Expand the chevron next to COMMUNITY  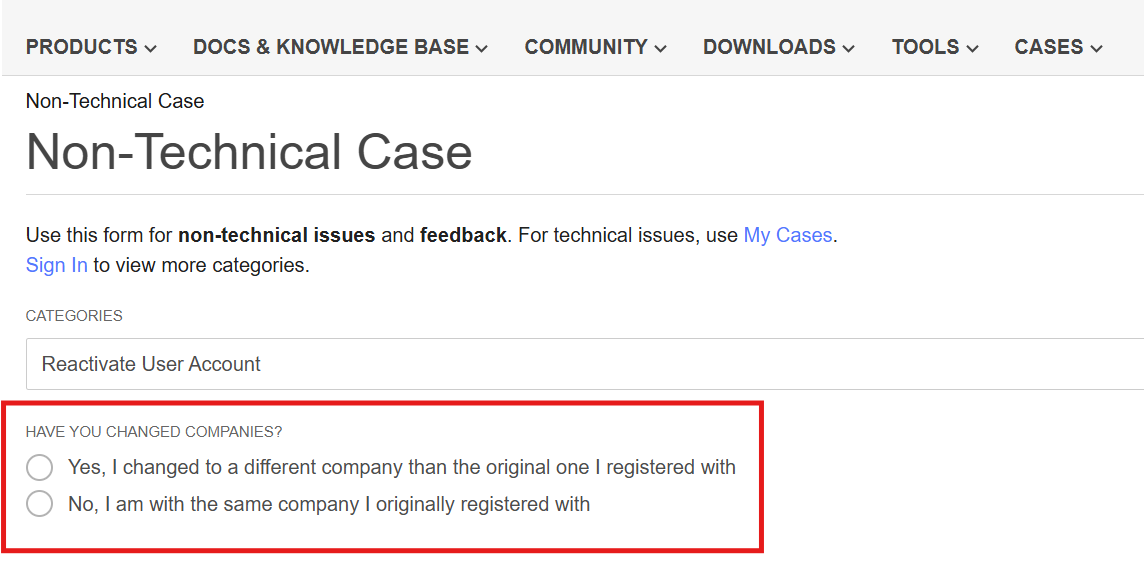(x=662, y=47)
